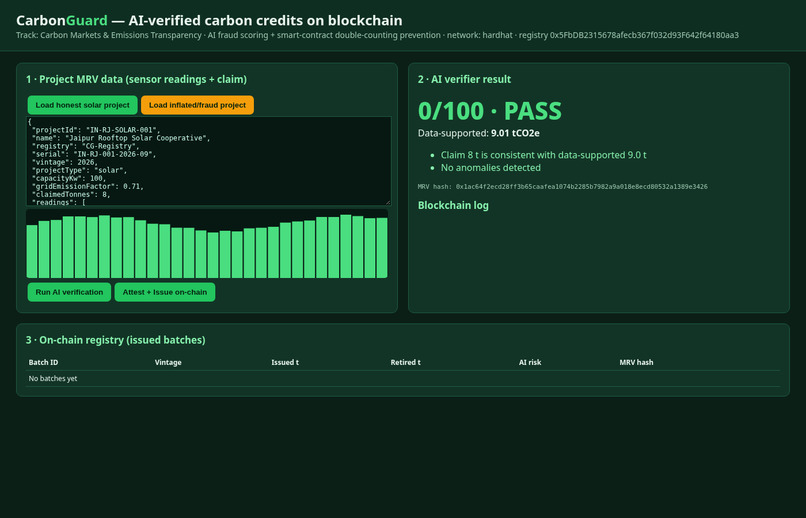
Task: Click the 'MRV hash' column header
Action: click(636, 362)
